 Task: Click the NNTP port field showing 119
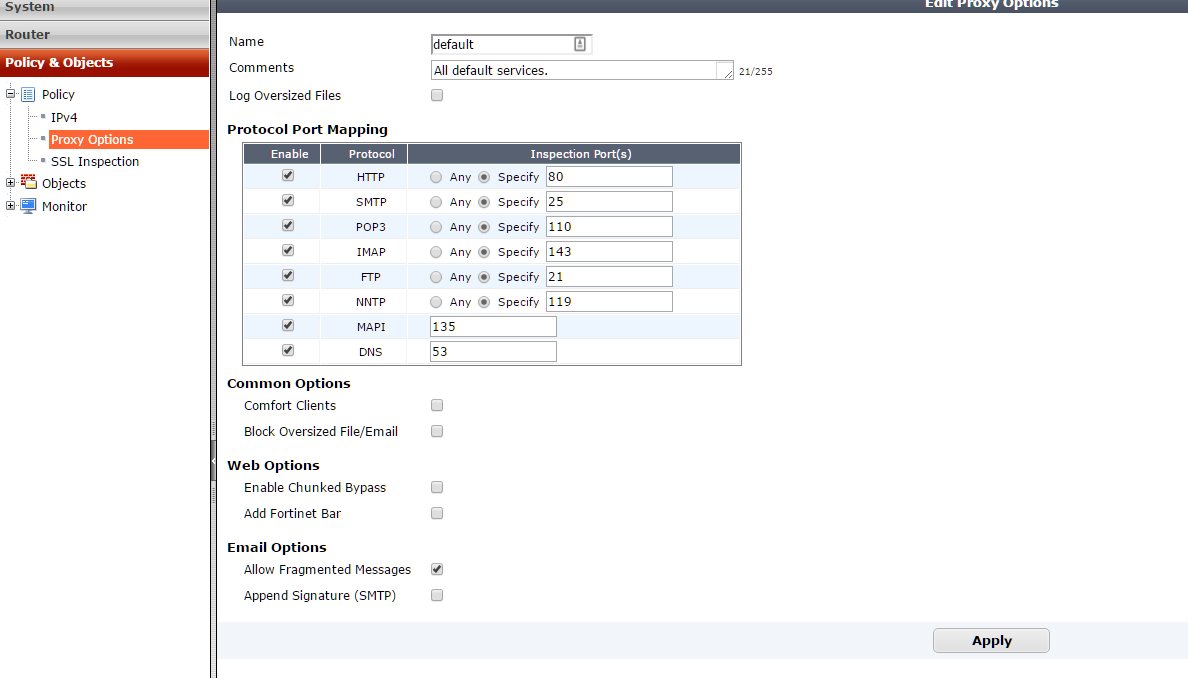pos(609,302)
